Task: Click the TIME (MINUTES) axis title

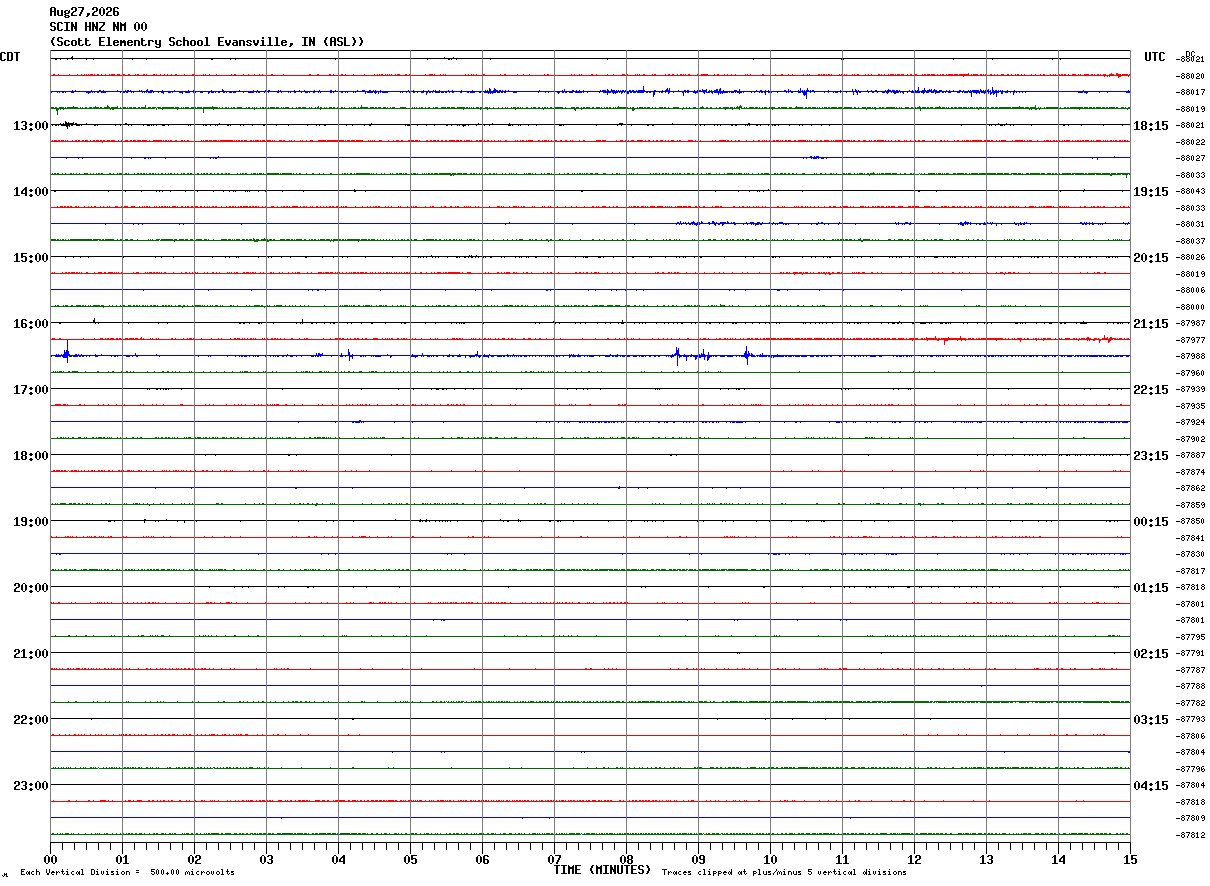Action: 602,870
